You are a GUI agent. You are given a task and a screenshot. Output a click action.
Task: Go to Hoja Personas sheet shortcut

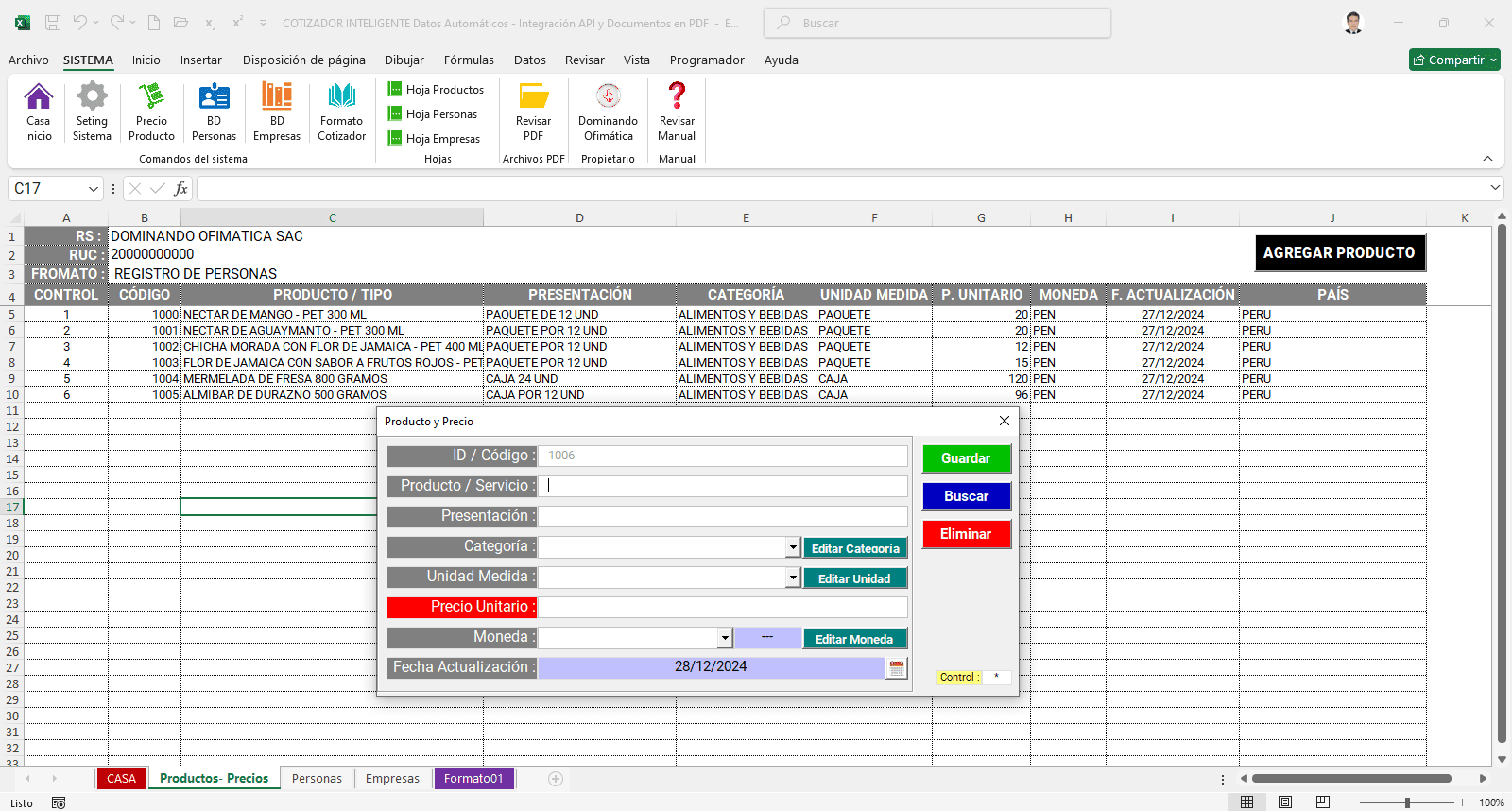(433, 114)
